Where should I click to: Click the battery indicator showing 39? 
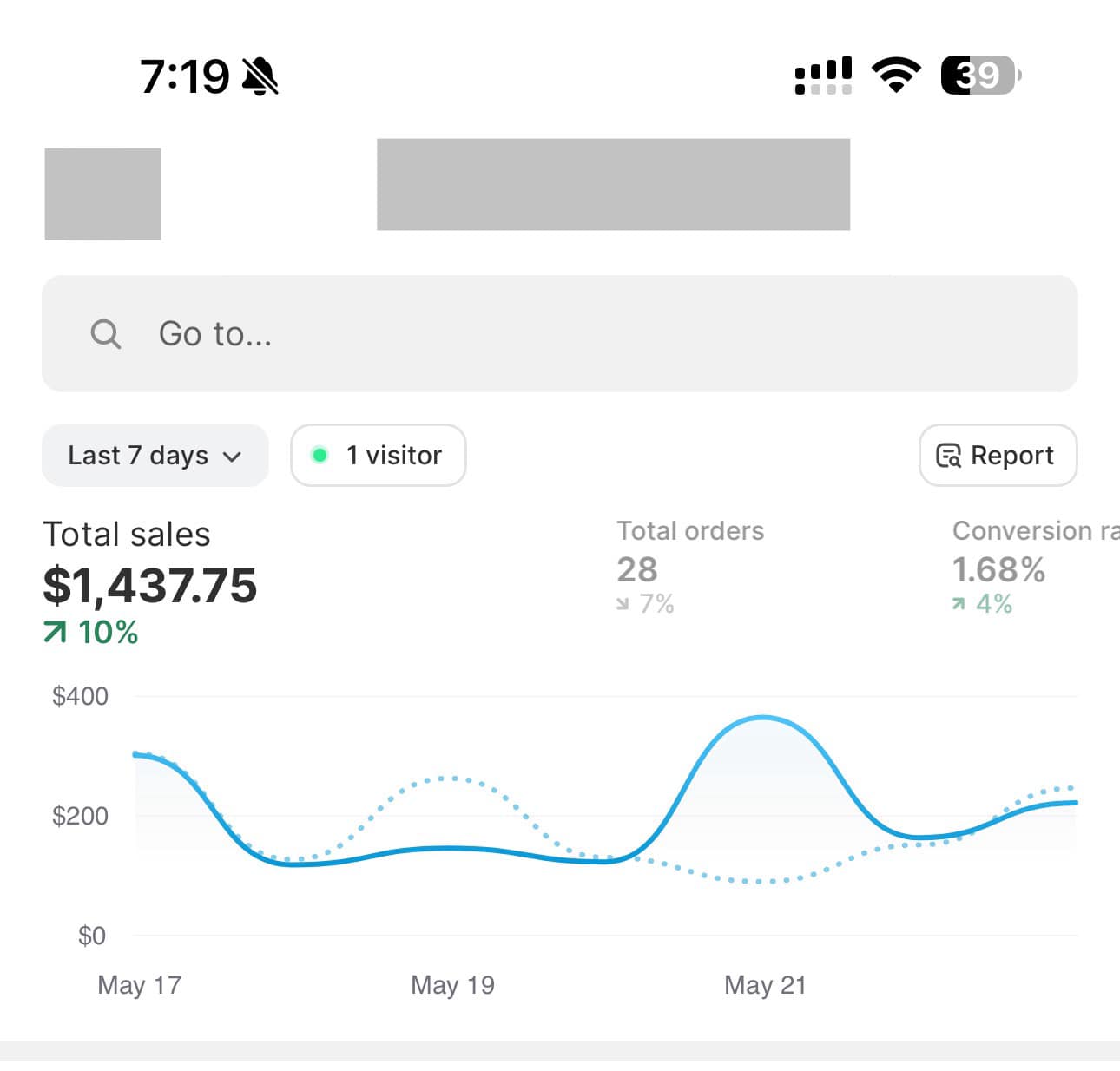(978, 76)
